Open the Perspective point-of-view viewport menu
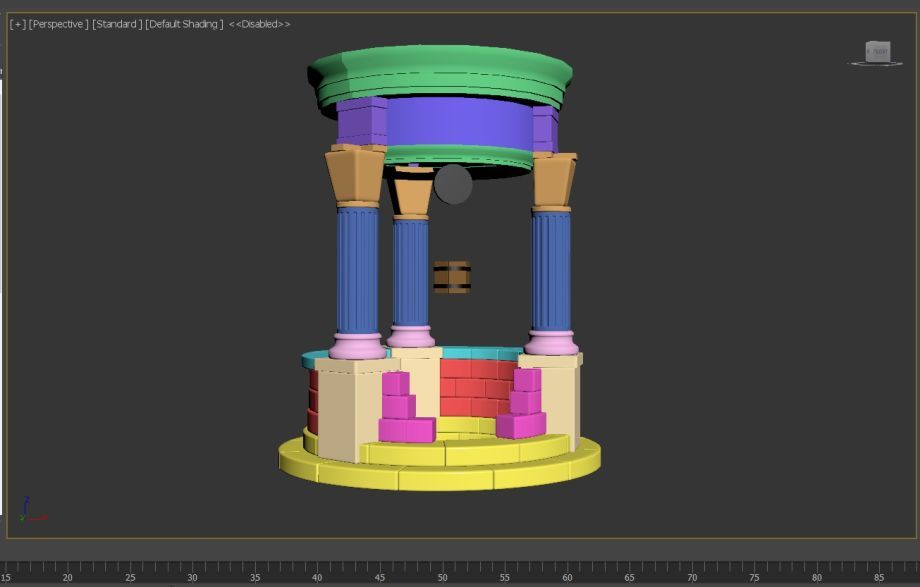This screenshot has width=920, height=587. pos(59,24)
